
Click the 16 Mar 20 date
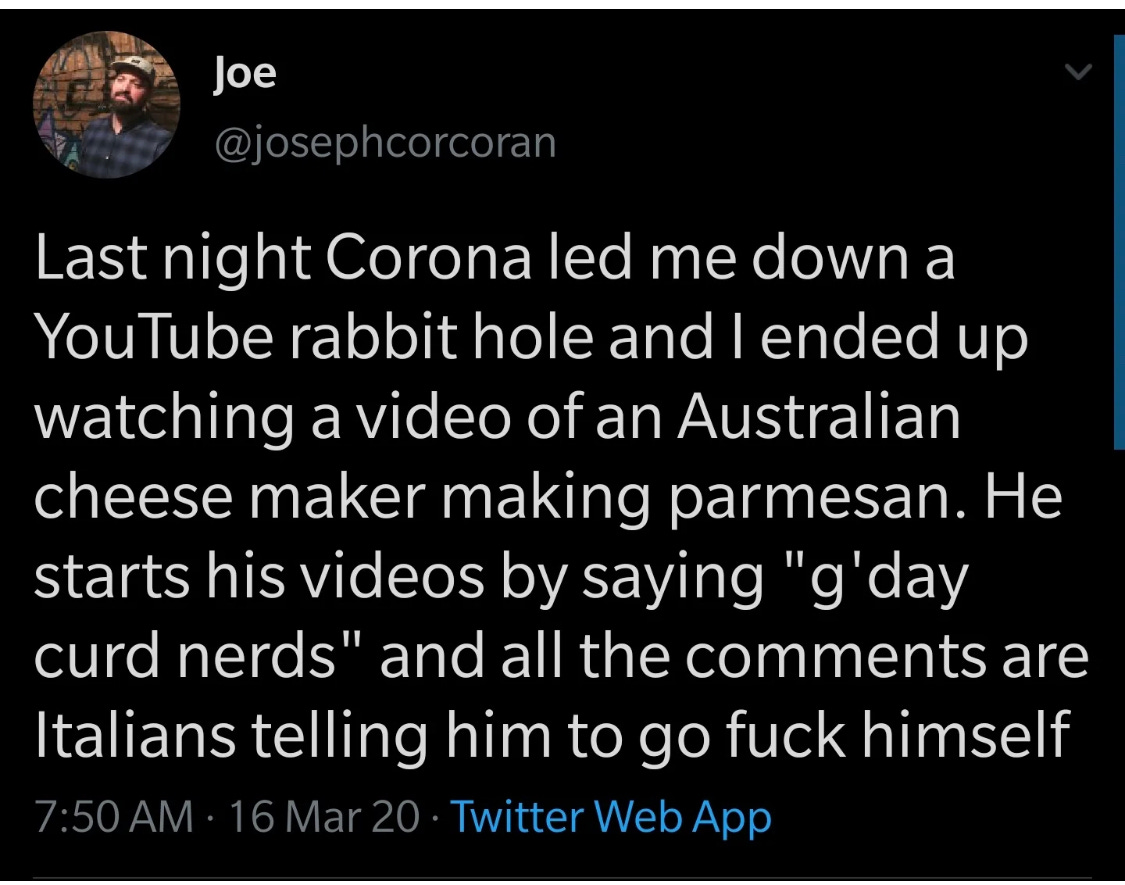point(324,817)
